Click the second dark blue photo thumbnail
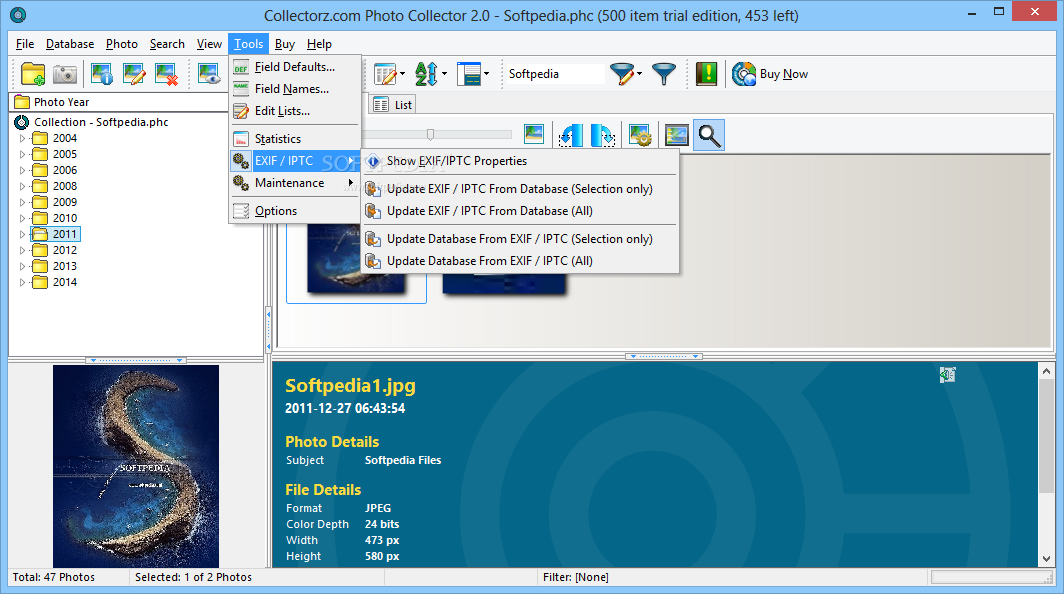 pyautogui.click(x=504, y=284)
